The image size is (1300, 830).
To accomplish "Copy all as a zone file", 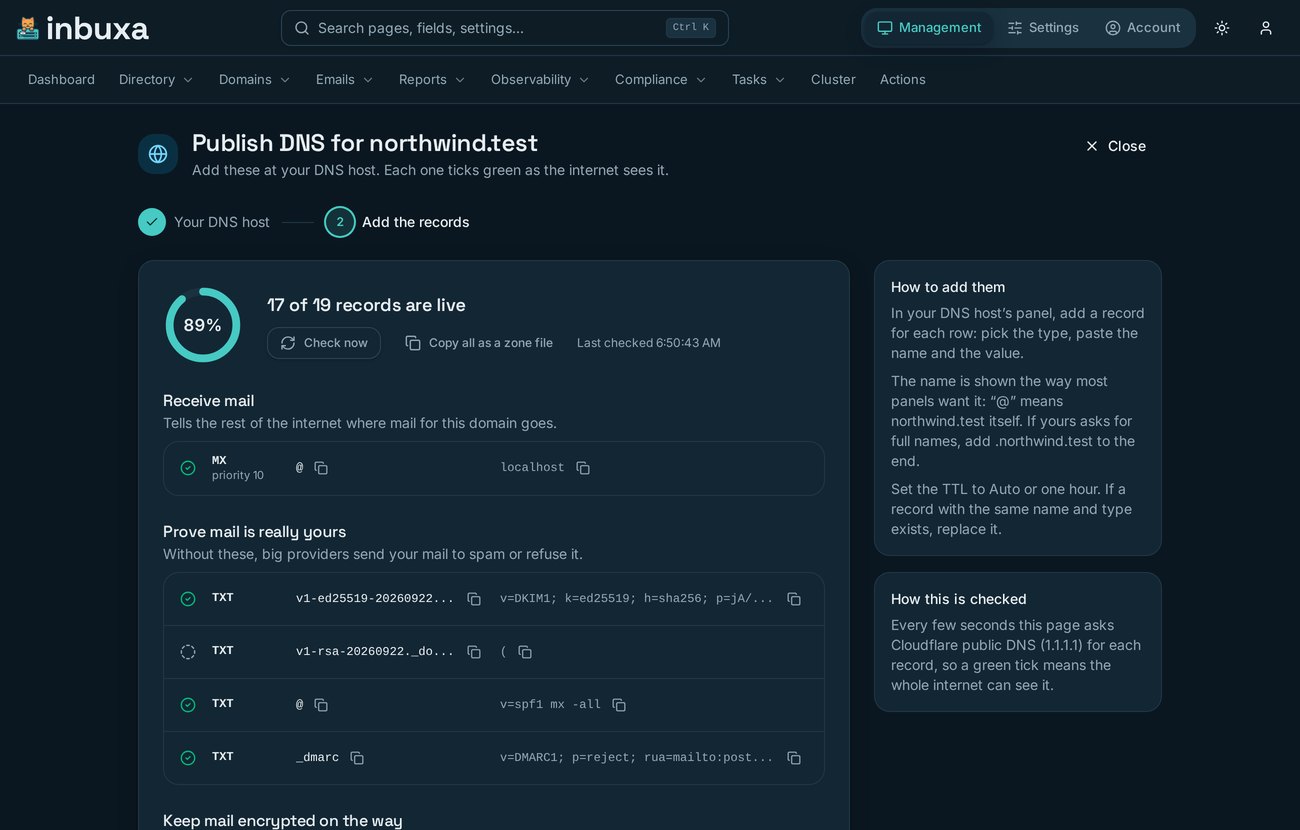I will (x=479, y=343).
